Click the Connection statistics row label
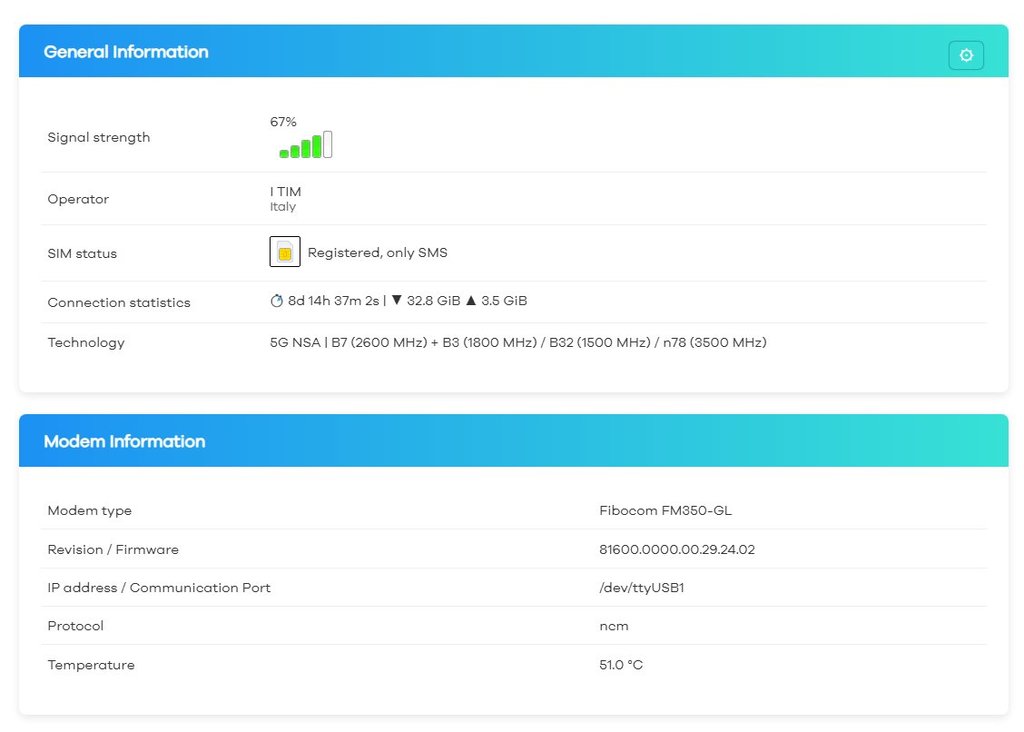This screenshot has height=732, width=1024. coord(119,302)
